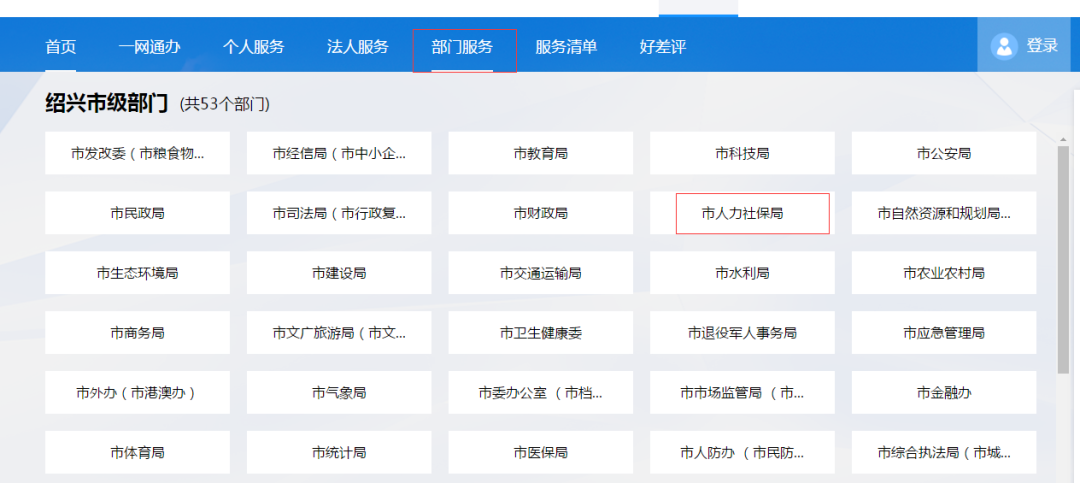Select the 部门服务 tab
Viewport: 1080px width, 483px height.
pos(462,47)
